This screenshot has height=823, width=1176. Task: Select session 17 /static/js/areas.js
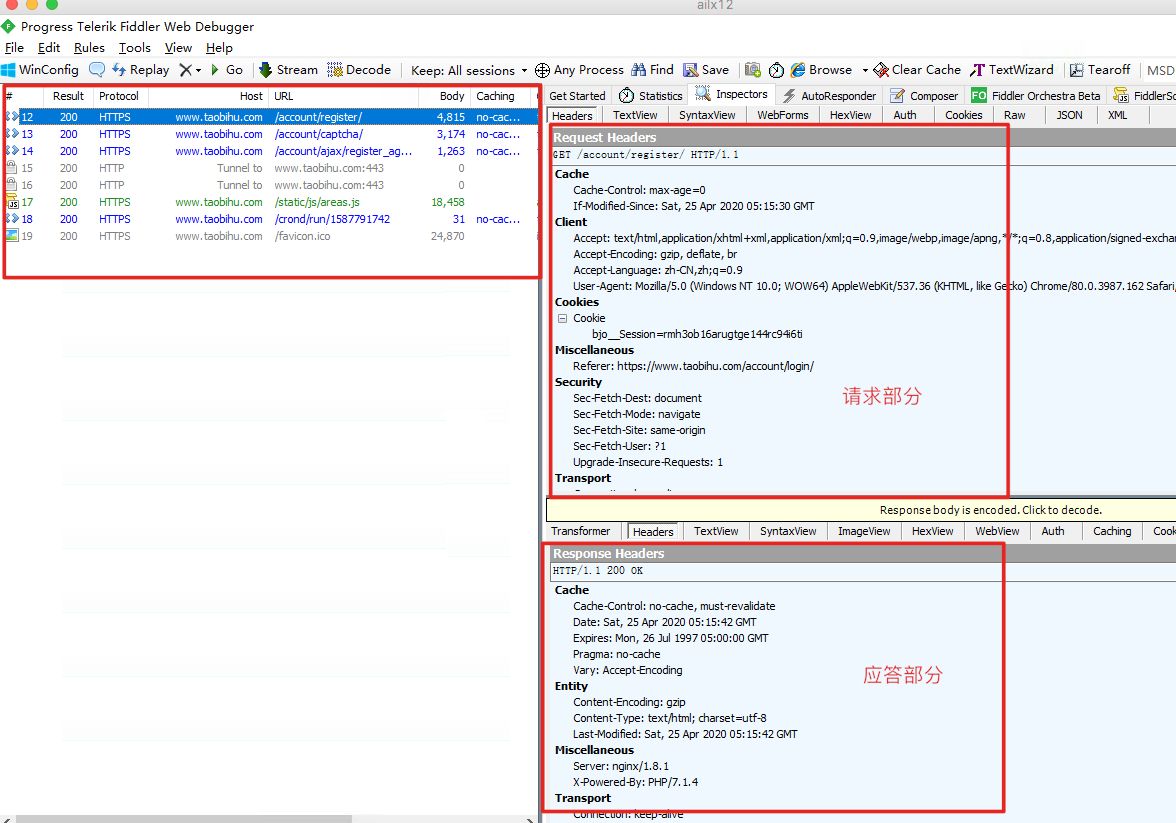270,203
